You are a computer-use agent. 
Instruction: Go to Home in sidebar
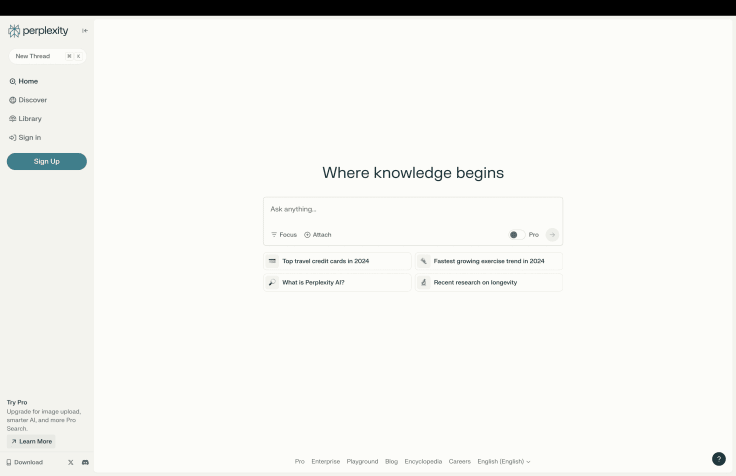(x=23, y=81)
